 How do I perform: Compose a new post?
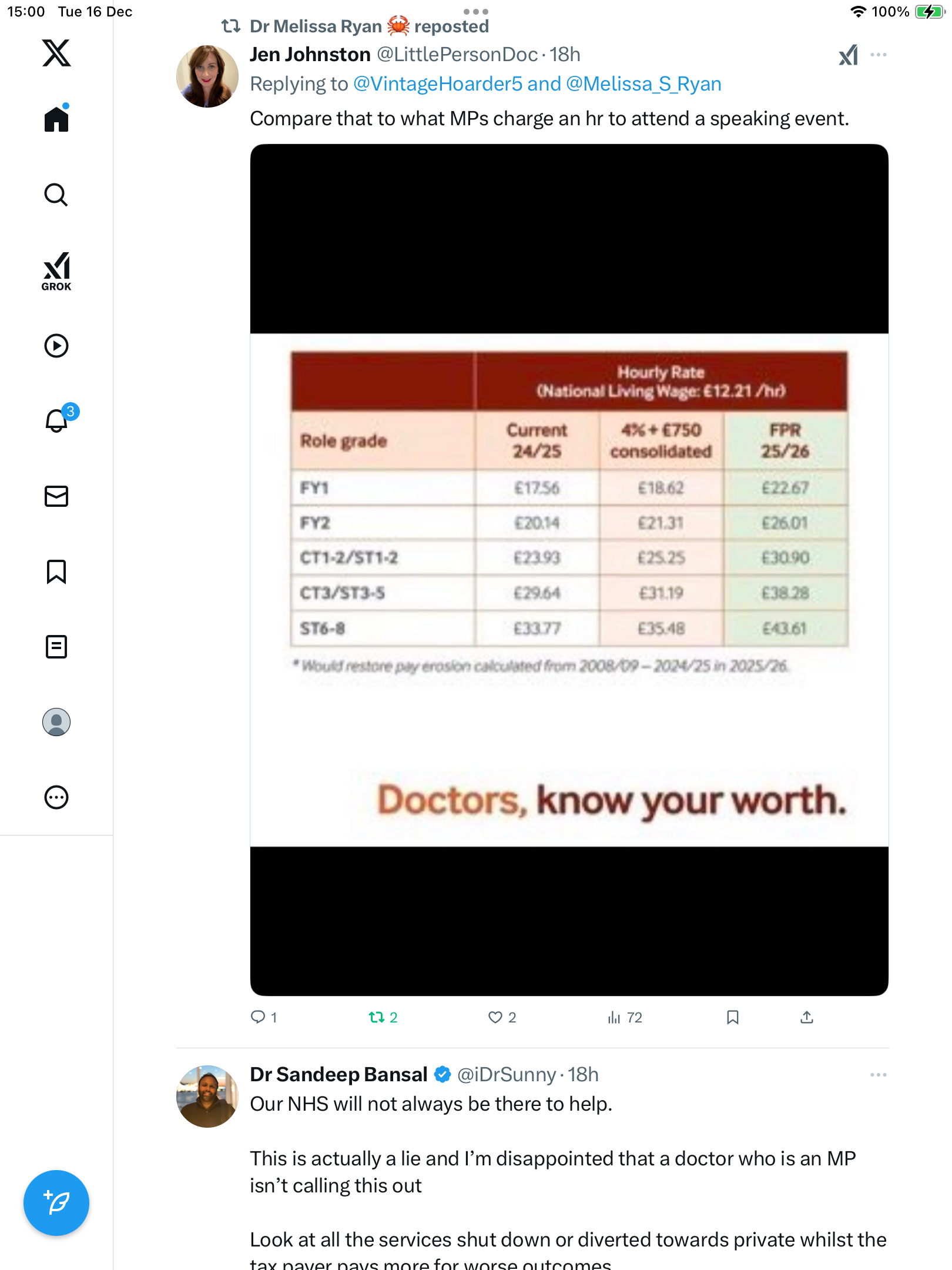pos(56,1203)
